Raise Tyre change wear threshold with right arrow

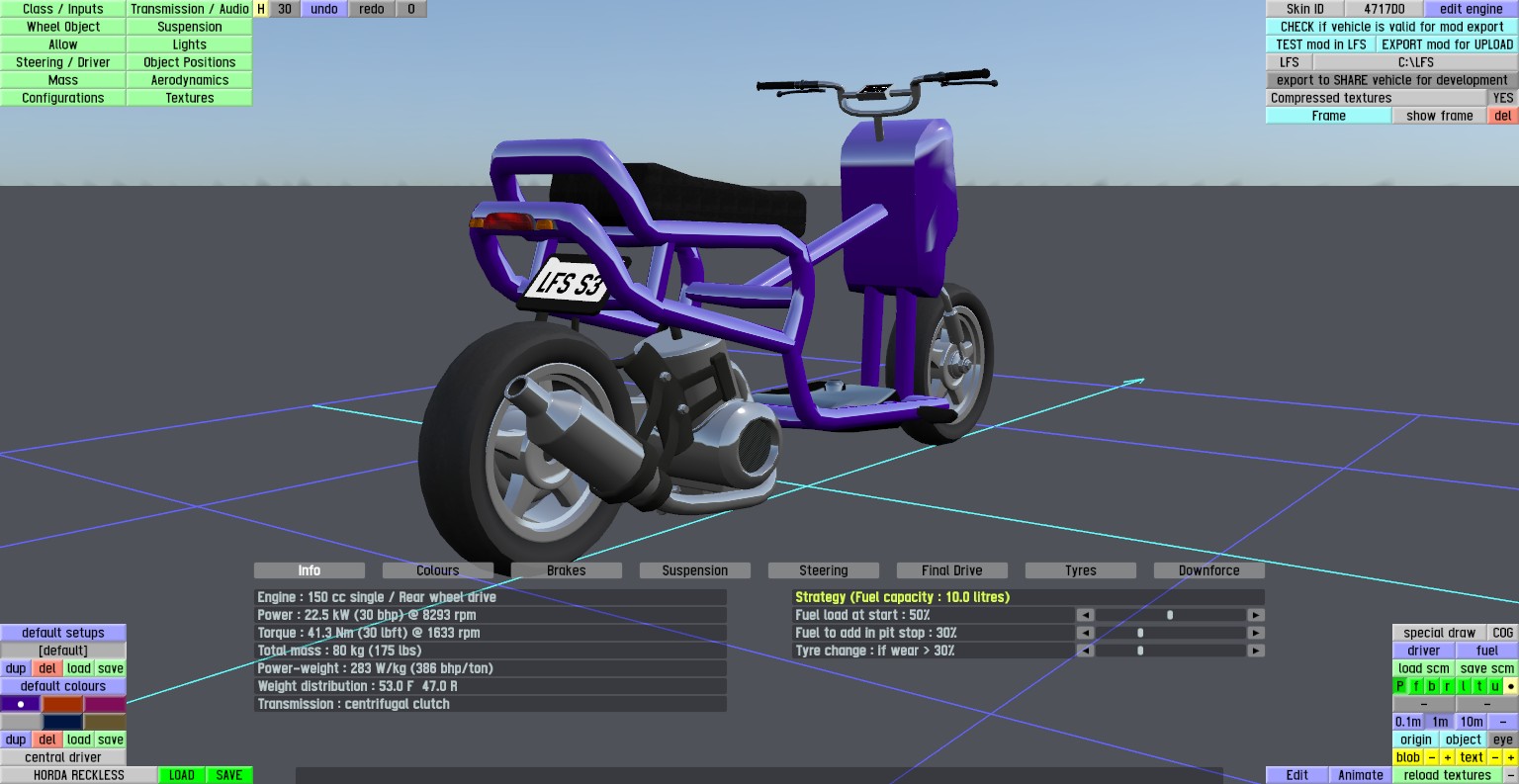(x=1255, y=651)
